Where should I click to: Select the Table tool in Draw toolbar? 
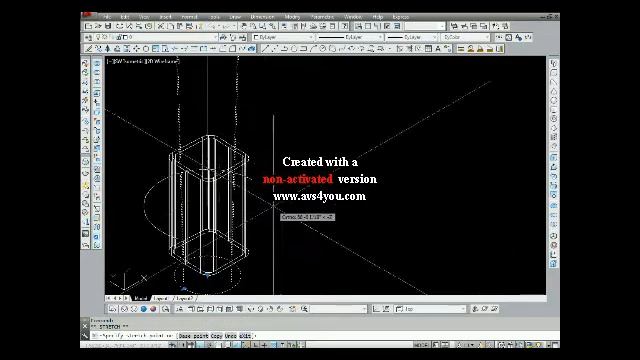[x=428, y=49]
